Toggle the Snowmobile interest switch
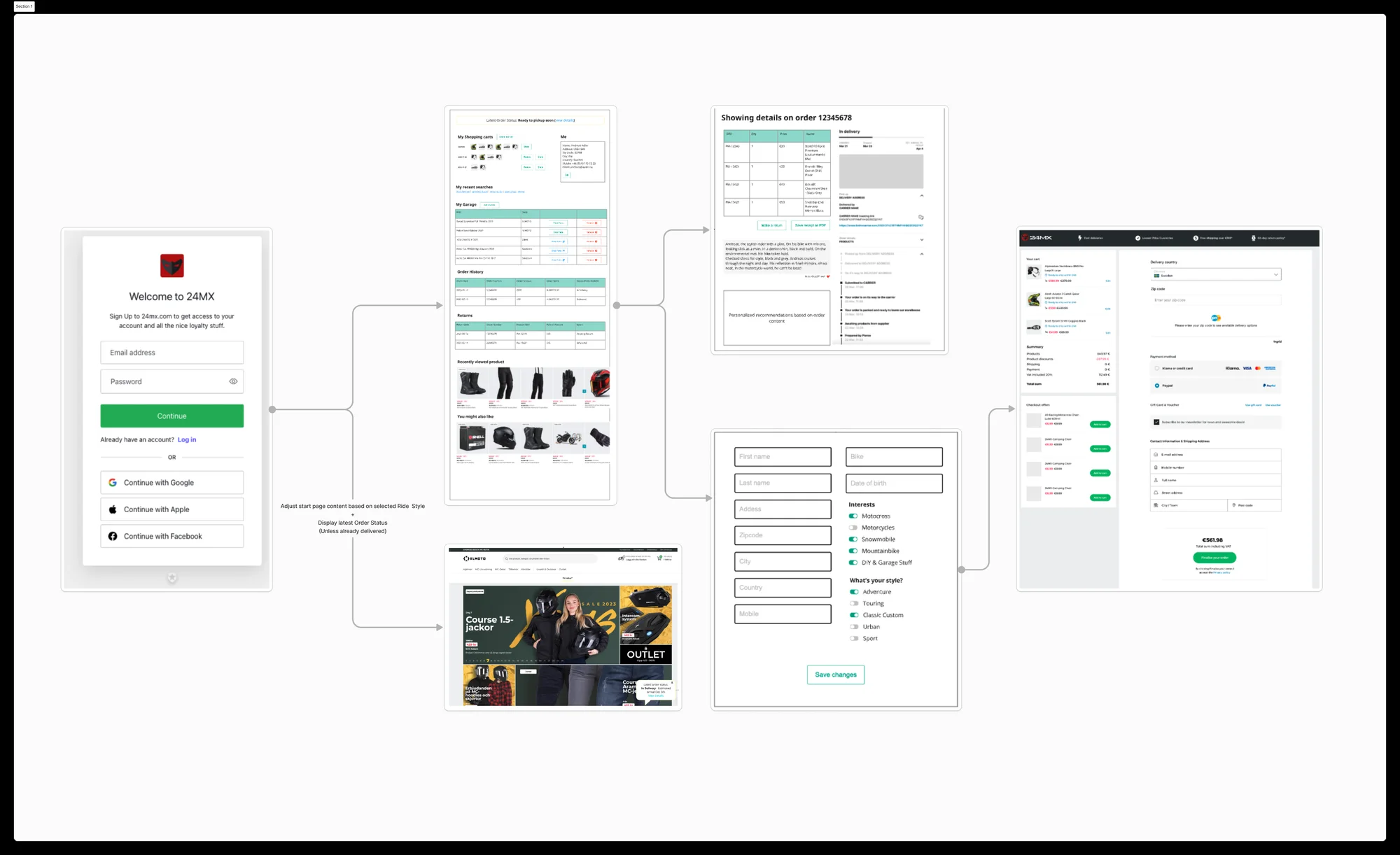Screen dimensions: 1400x855 (853, 539)
